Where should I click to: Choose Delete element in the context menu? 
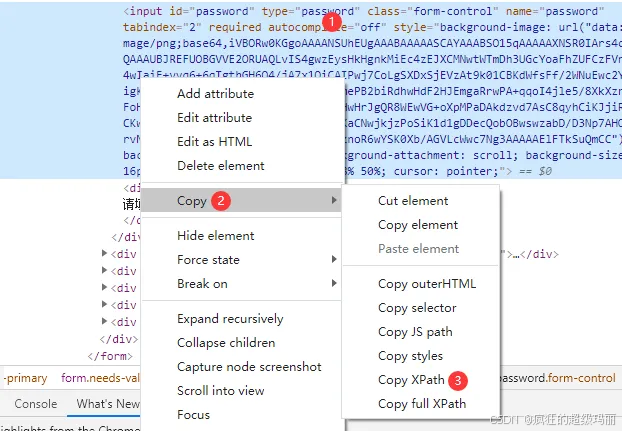point(221,166)
